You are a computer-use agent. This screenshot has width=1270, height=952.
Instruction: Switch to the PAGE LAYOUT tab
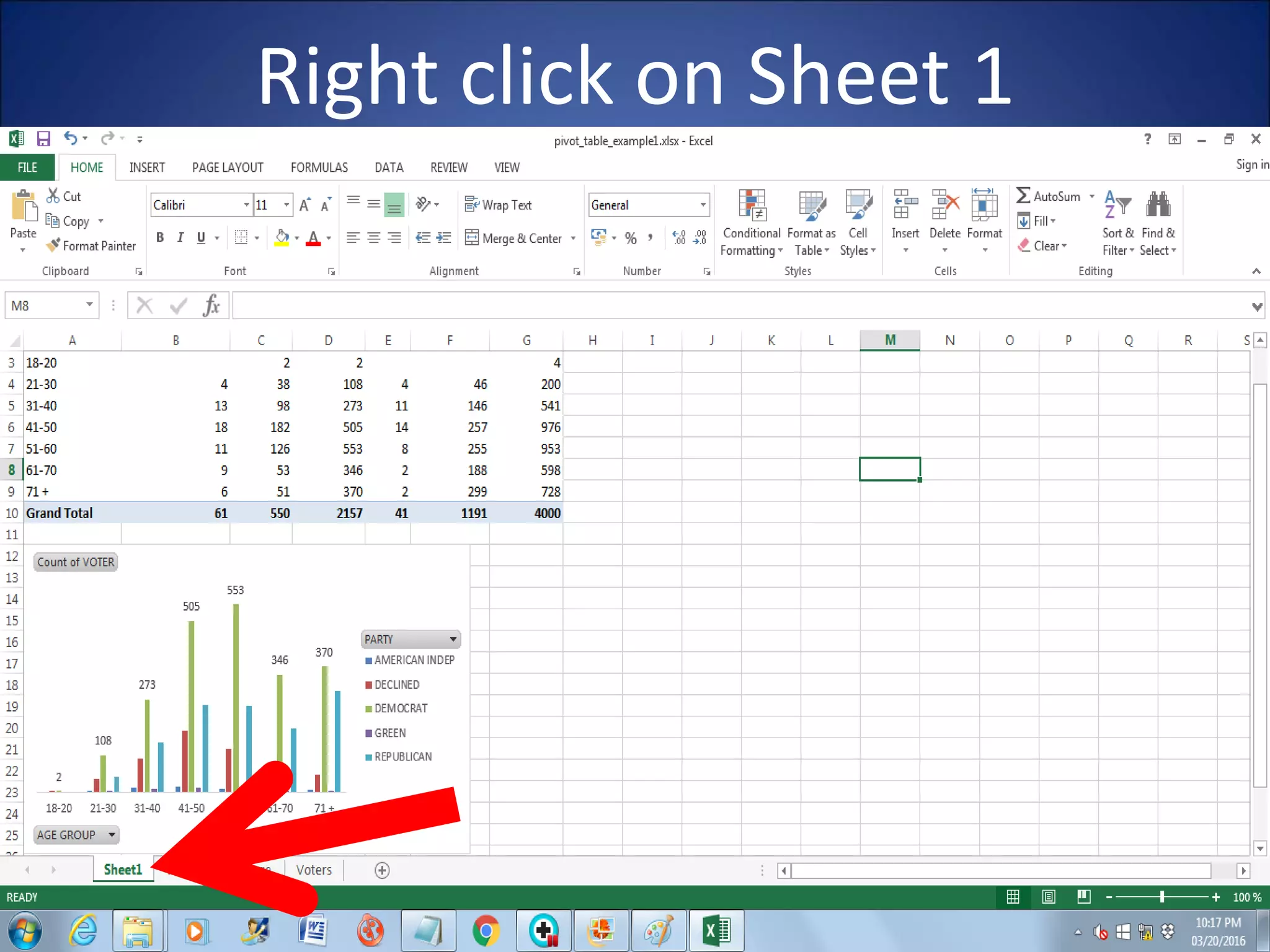pos(228,167)
